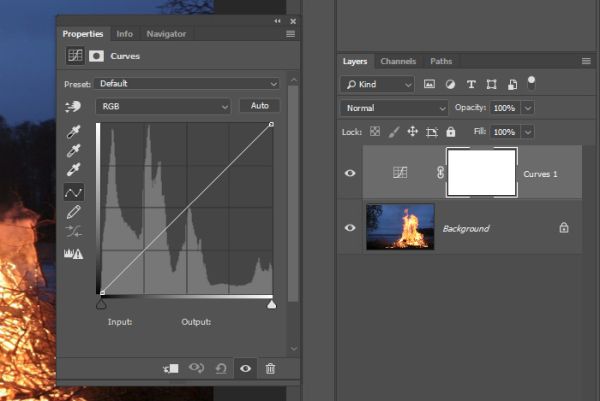
Task: Toggle Curves adjustment visibility in Properties
Action: (x=245, y=368)
